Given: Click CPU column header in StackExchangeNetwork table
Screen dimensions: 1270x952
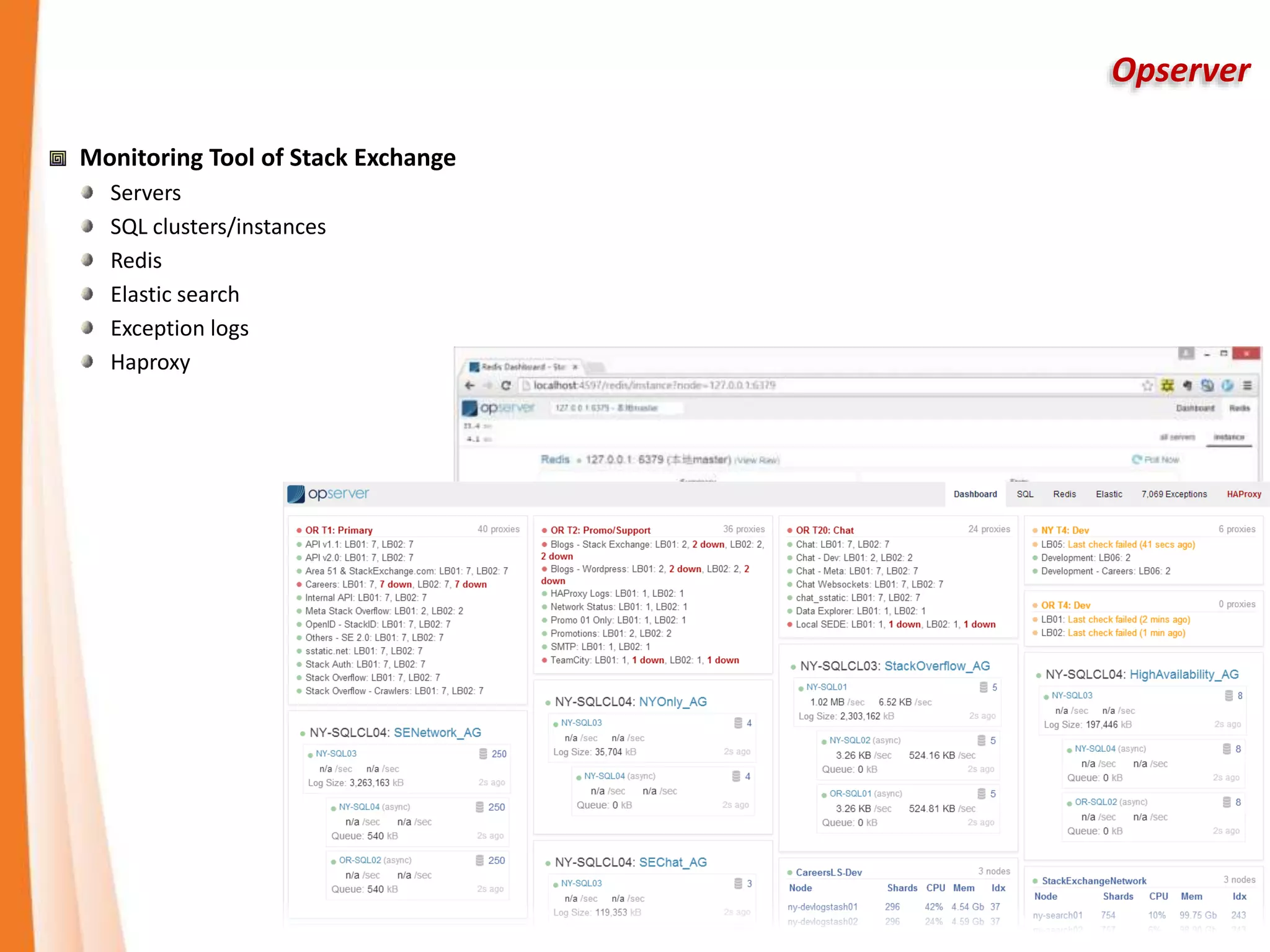Looking at the screenshot, I should [1158, 897].
